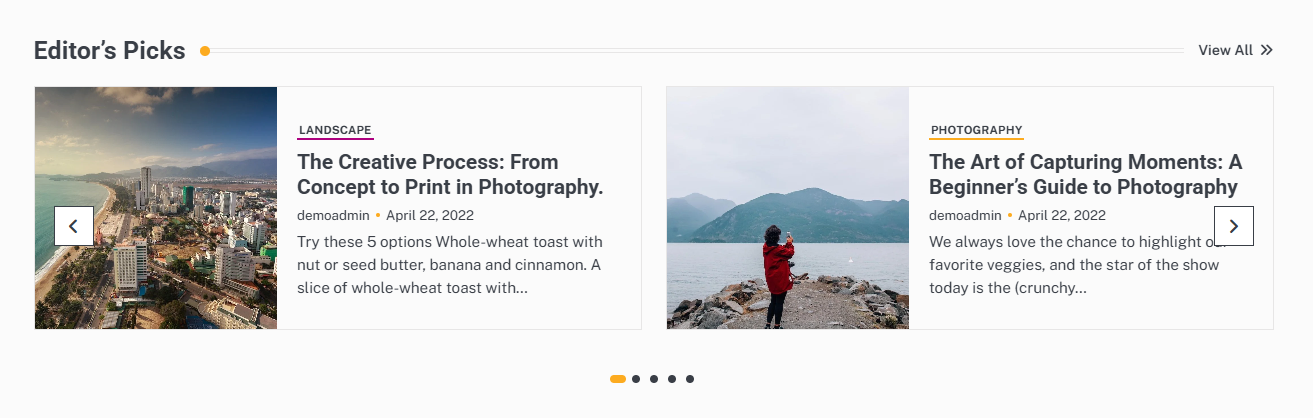Select the fifth carousel pagination dot
Viewport: 1313px width, 418px height.
tap(690, 379)
